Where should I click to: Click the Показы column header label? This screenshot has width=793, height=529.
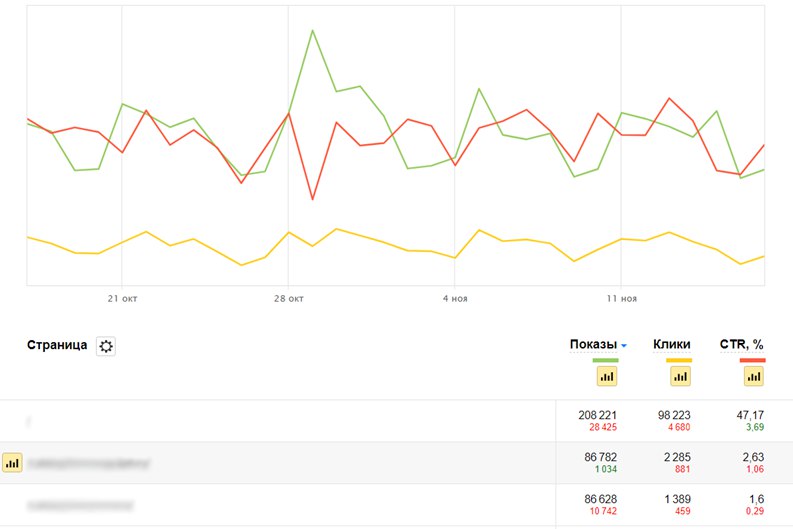[x=593, y=345]
